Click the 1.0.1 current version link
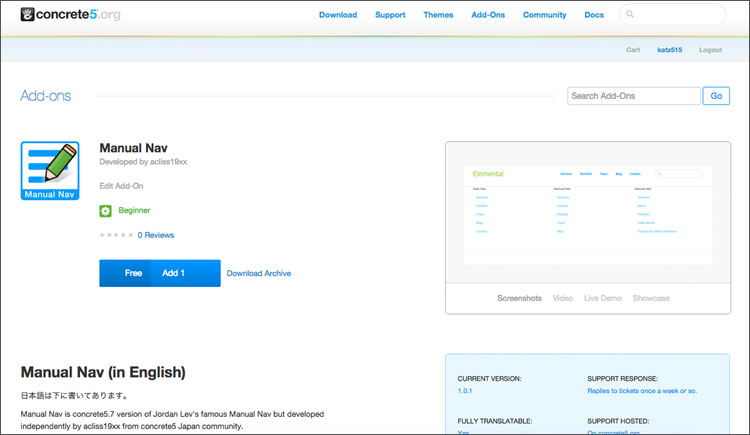750x435 pixels. pyautogui.click(x=464, y=390)
